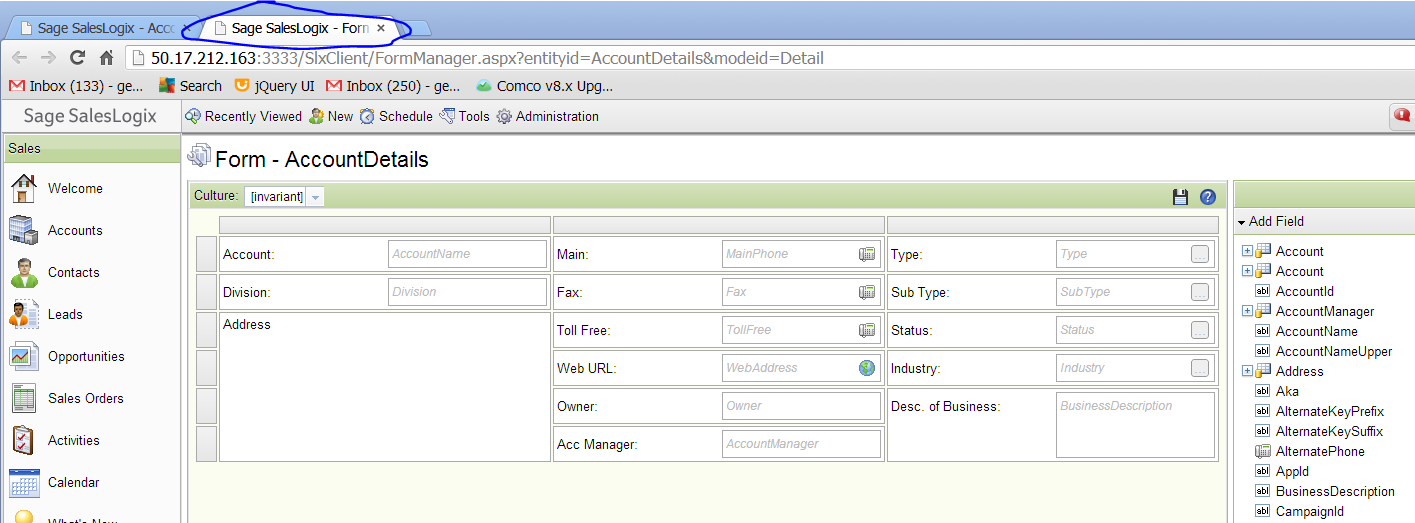Open the jQuery UI bookmark
Image resolution: width=1415 pixels, height=523 pixels.
click(274, 86)
